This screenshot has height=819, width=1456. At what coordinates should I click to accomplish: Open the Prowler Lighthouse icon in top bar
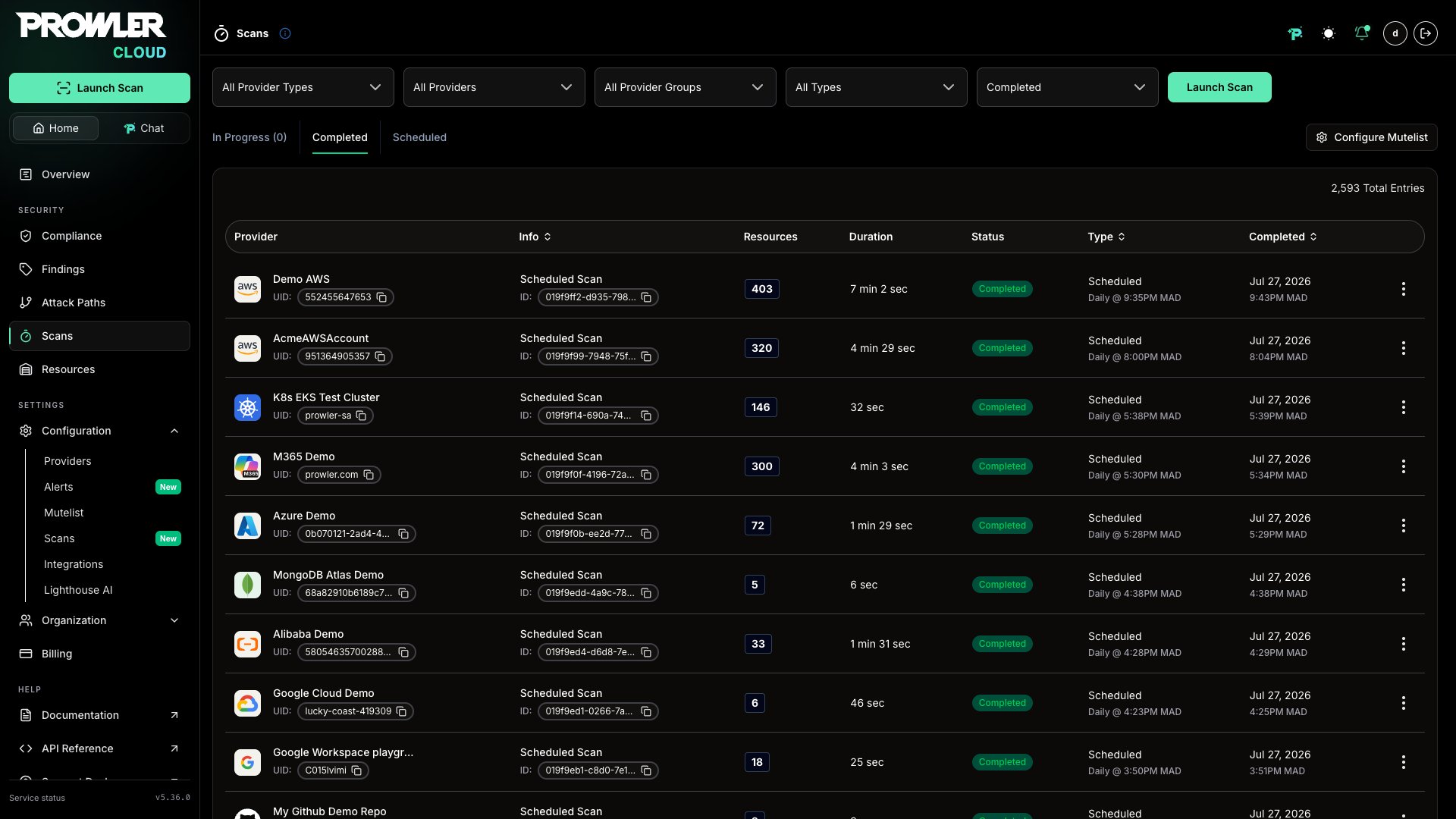(1295, 33)
